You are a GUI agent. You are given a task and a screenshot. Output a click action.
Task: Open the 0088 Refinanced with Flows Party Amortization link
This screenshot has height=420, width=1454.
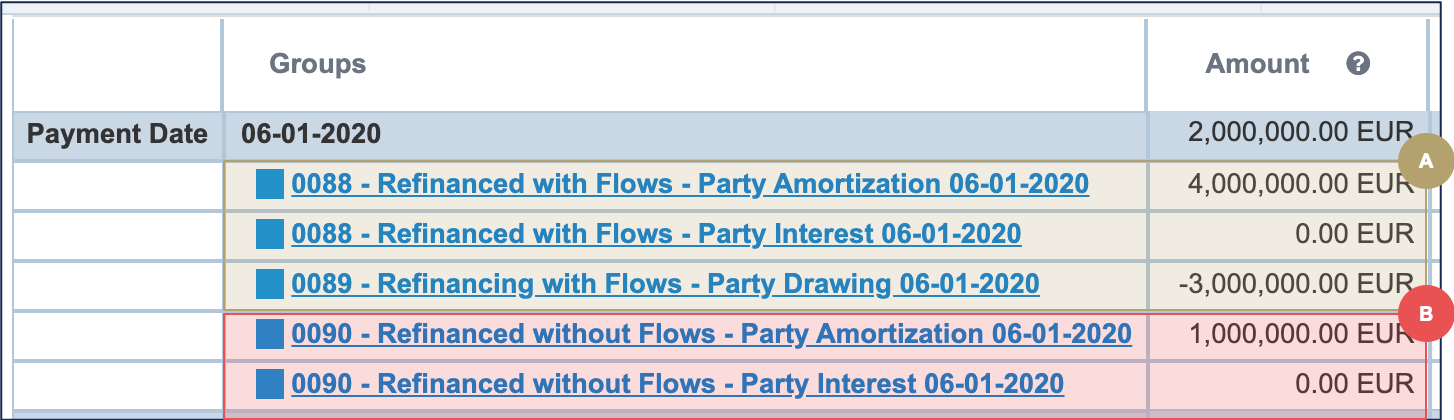click(690, 185)
